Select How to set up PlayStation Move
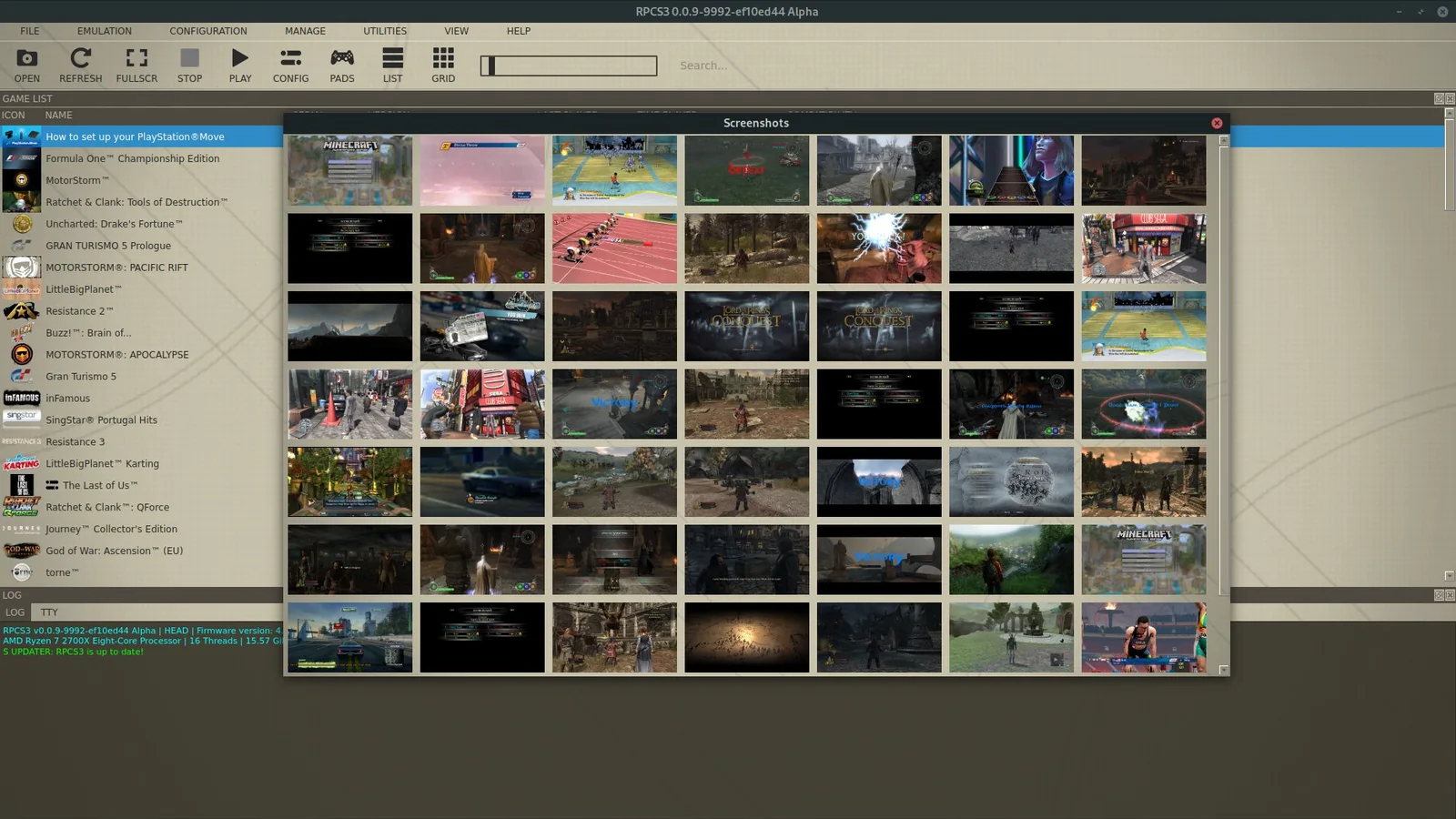Image resolution: width=1456 pixels, height=819 pixels. tap(141, 136)
